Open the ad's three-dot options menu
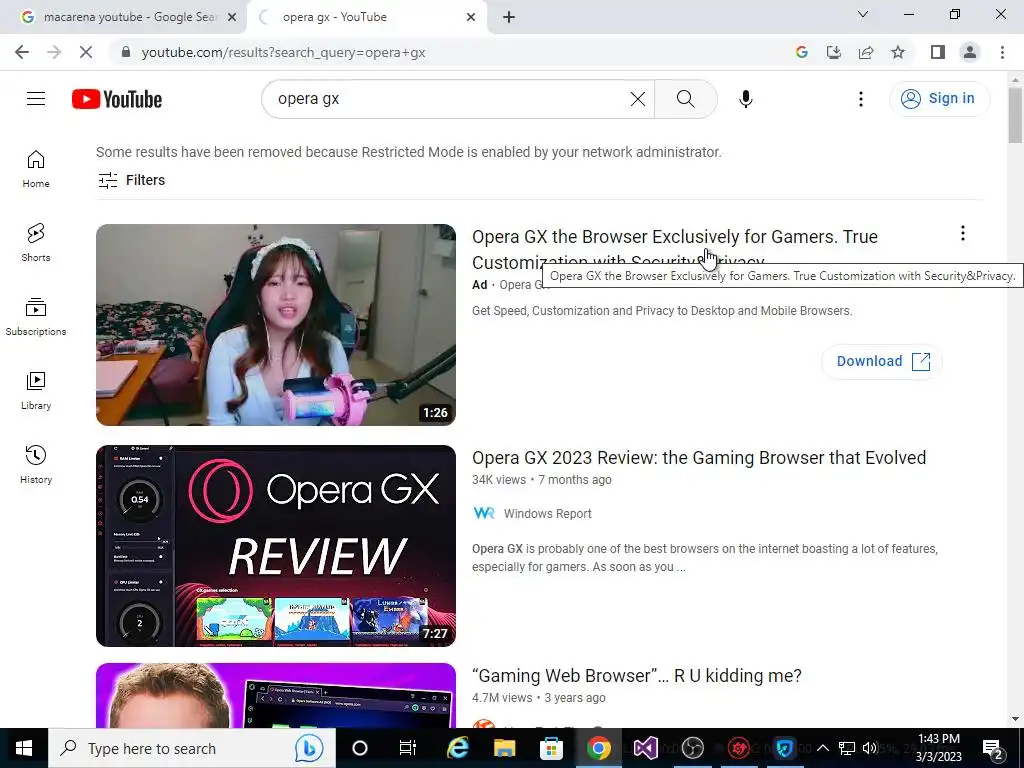1024x768 pixels. tap(962, 233)
